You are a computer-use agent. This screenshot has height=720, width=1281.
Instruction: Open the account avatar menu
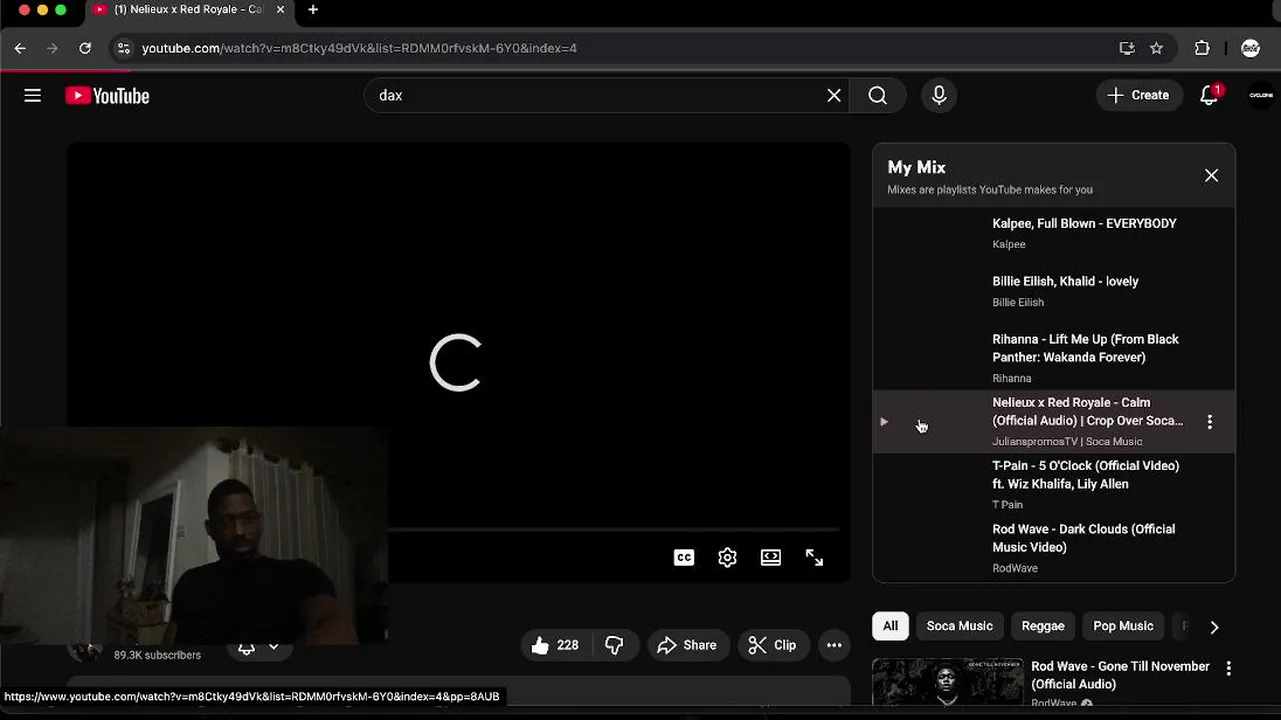point(1261,95)
